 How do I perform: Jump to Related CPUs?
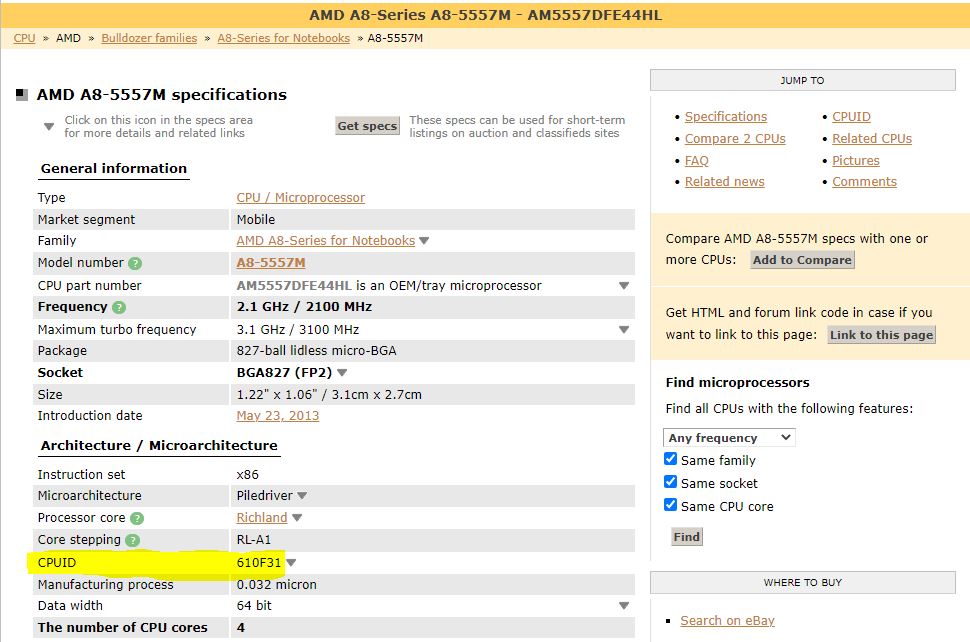click(872, 139)
